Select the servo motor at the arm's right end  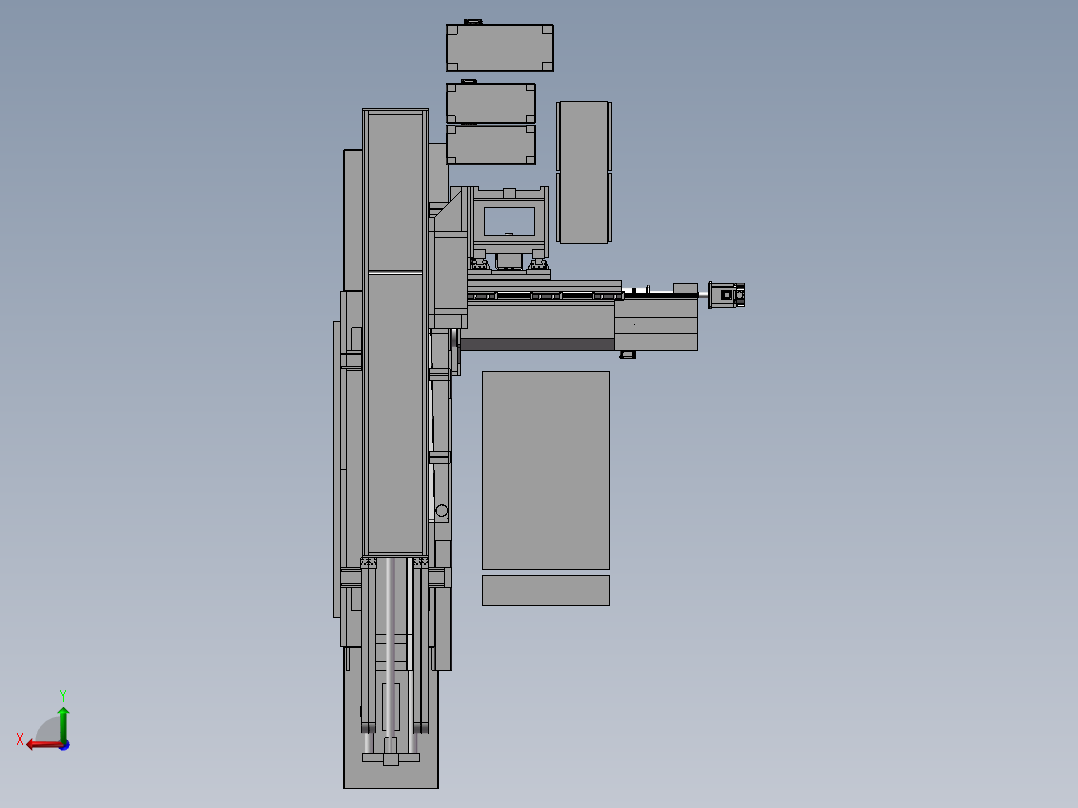tap(727, 295)
